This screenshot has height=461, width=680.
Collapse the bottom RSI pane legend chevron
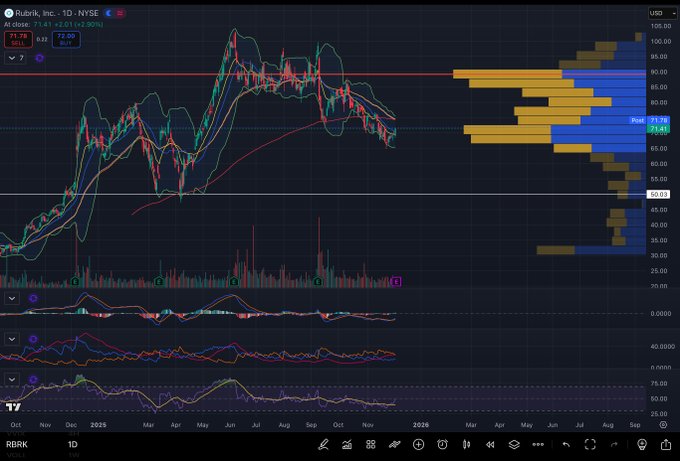pyautogui.click(x=12, y=380)
